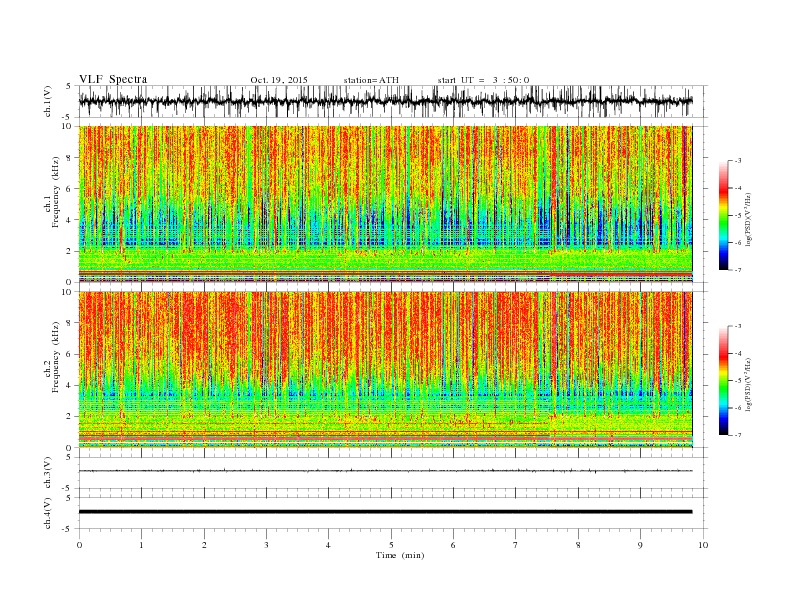
Task: Click the 'start UT = 3 :50: 0' label
Action: click(x=483, y=80)
